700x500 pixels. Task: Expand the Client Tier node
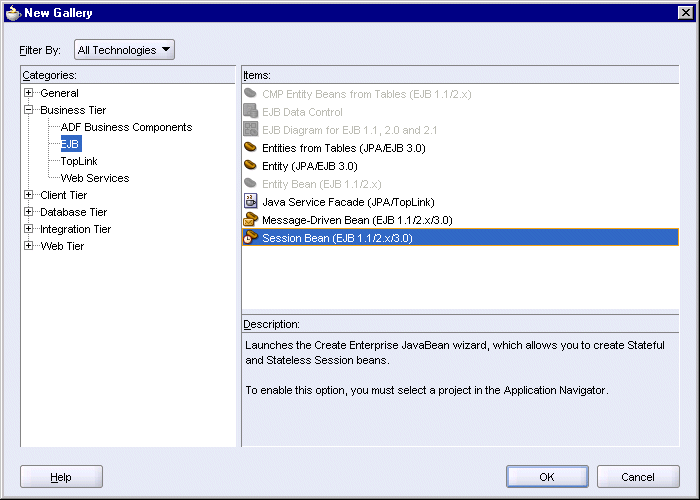click(x=29, y=195)
